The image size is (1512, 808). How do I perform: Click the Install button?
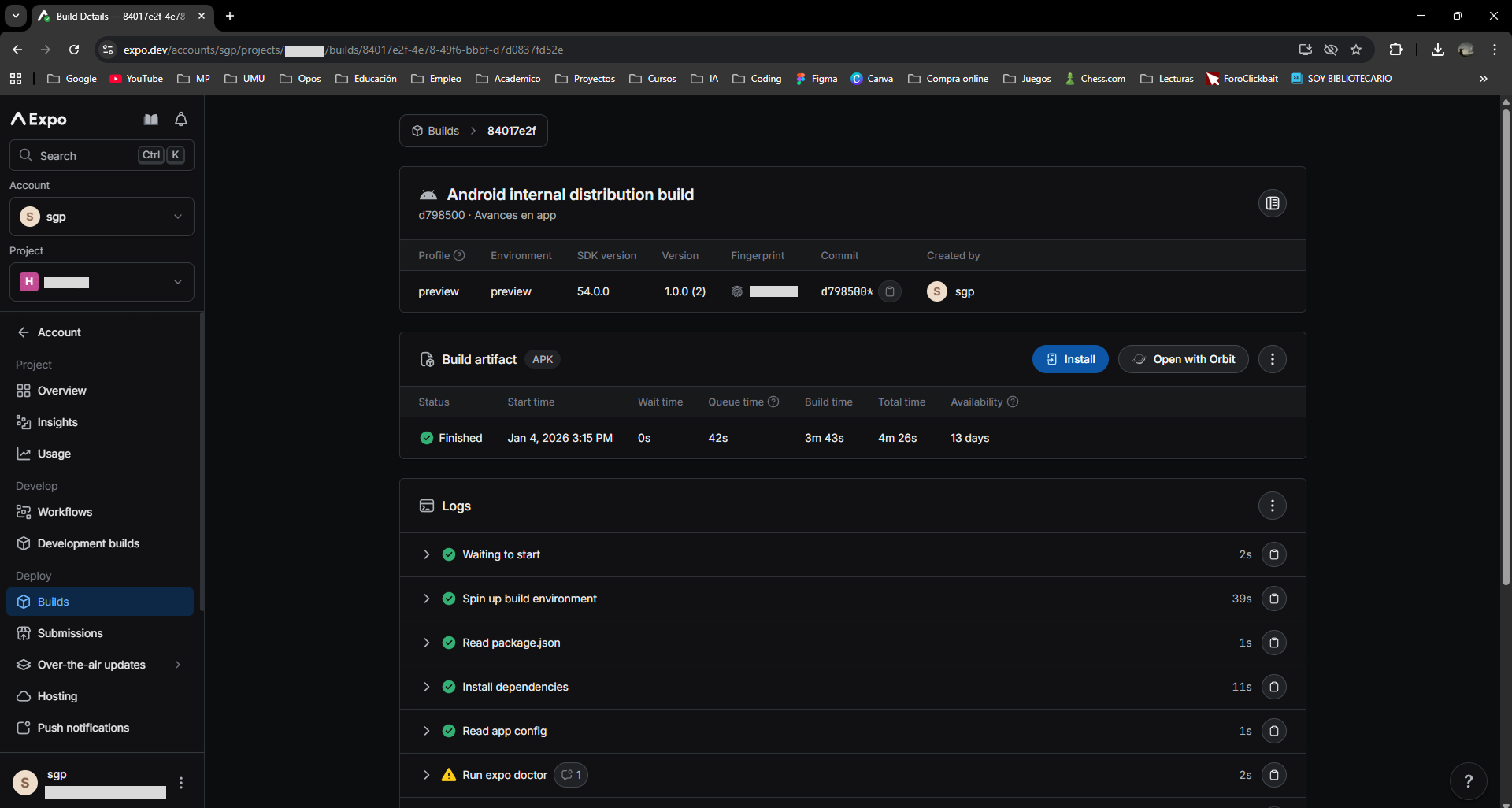tap(1070, 359)
